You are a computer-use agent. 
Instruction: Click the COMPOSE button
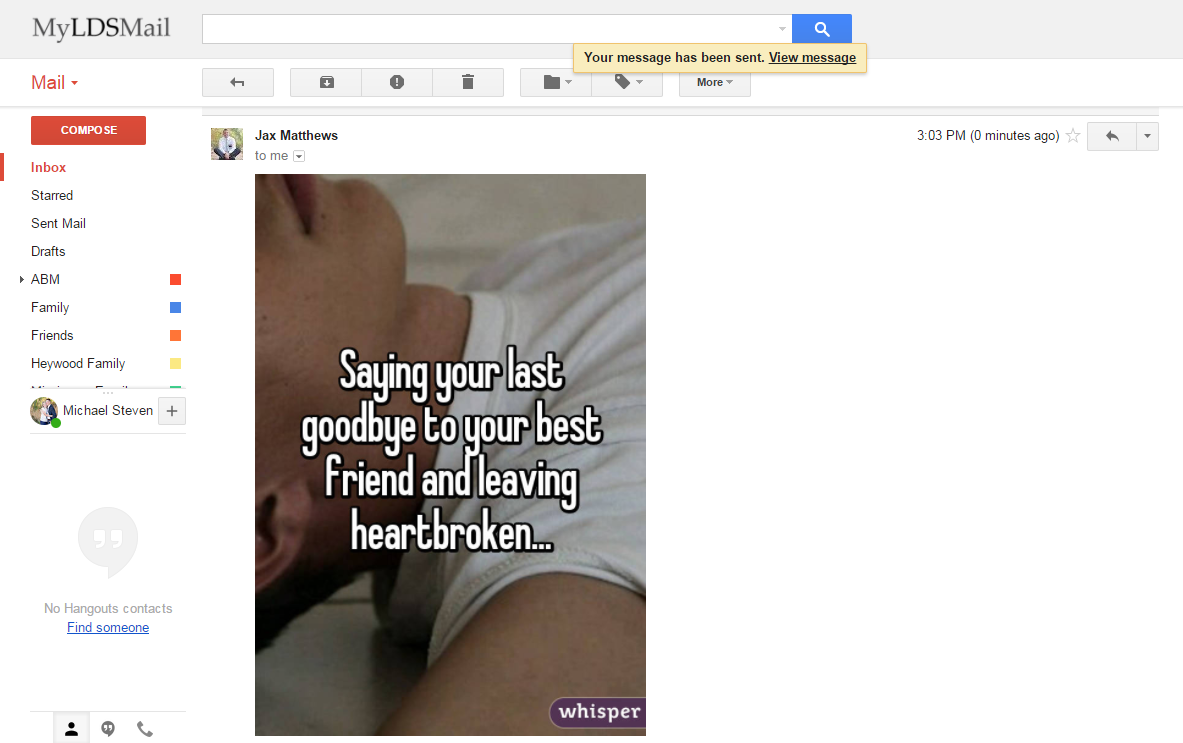88,130
